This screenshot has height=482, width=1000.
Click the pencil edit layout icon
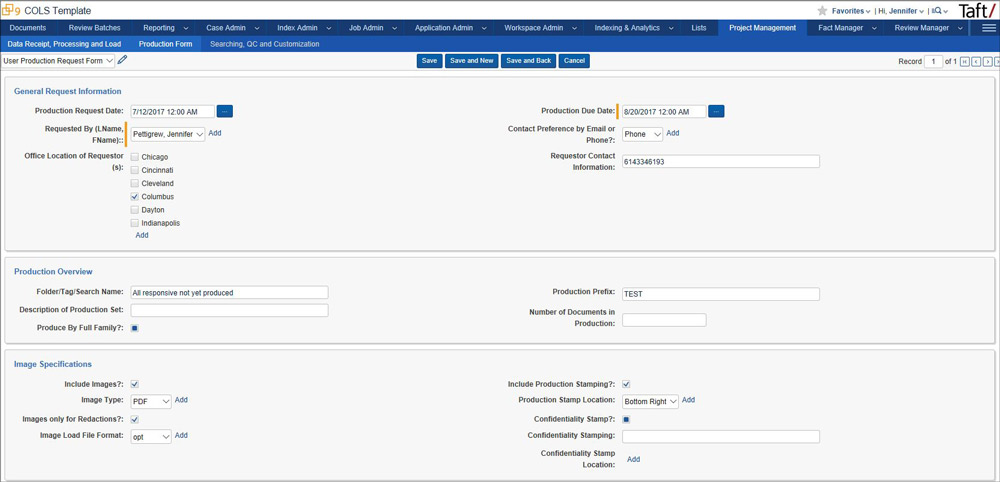[123, 61]
